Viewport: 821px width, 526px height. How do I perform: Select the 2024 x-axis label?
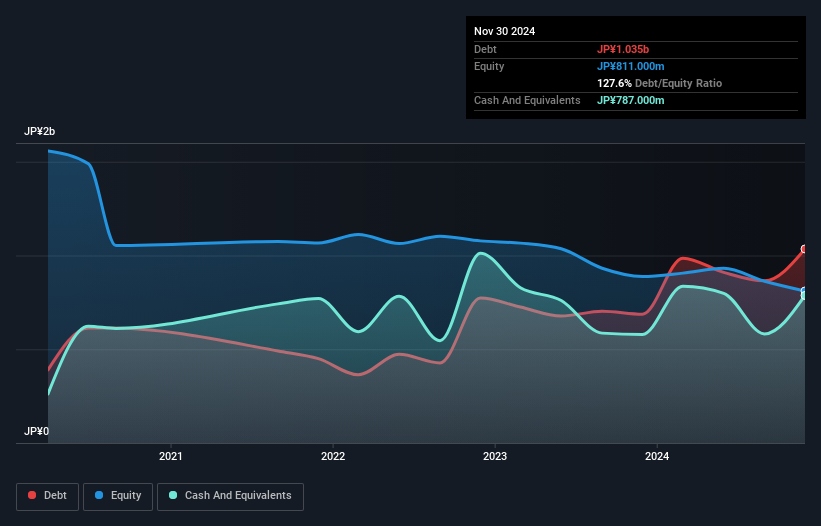coord(657,456)
